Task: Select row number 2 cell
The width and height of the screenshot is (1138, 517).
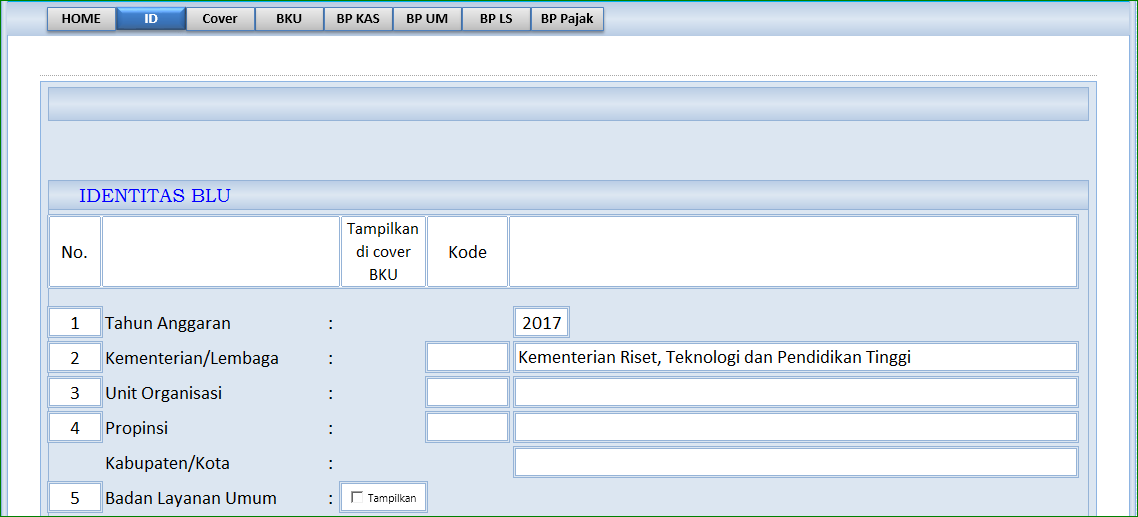Action: [75, 357]
